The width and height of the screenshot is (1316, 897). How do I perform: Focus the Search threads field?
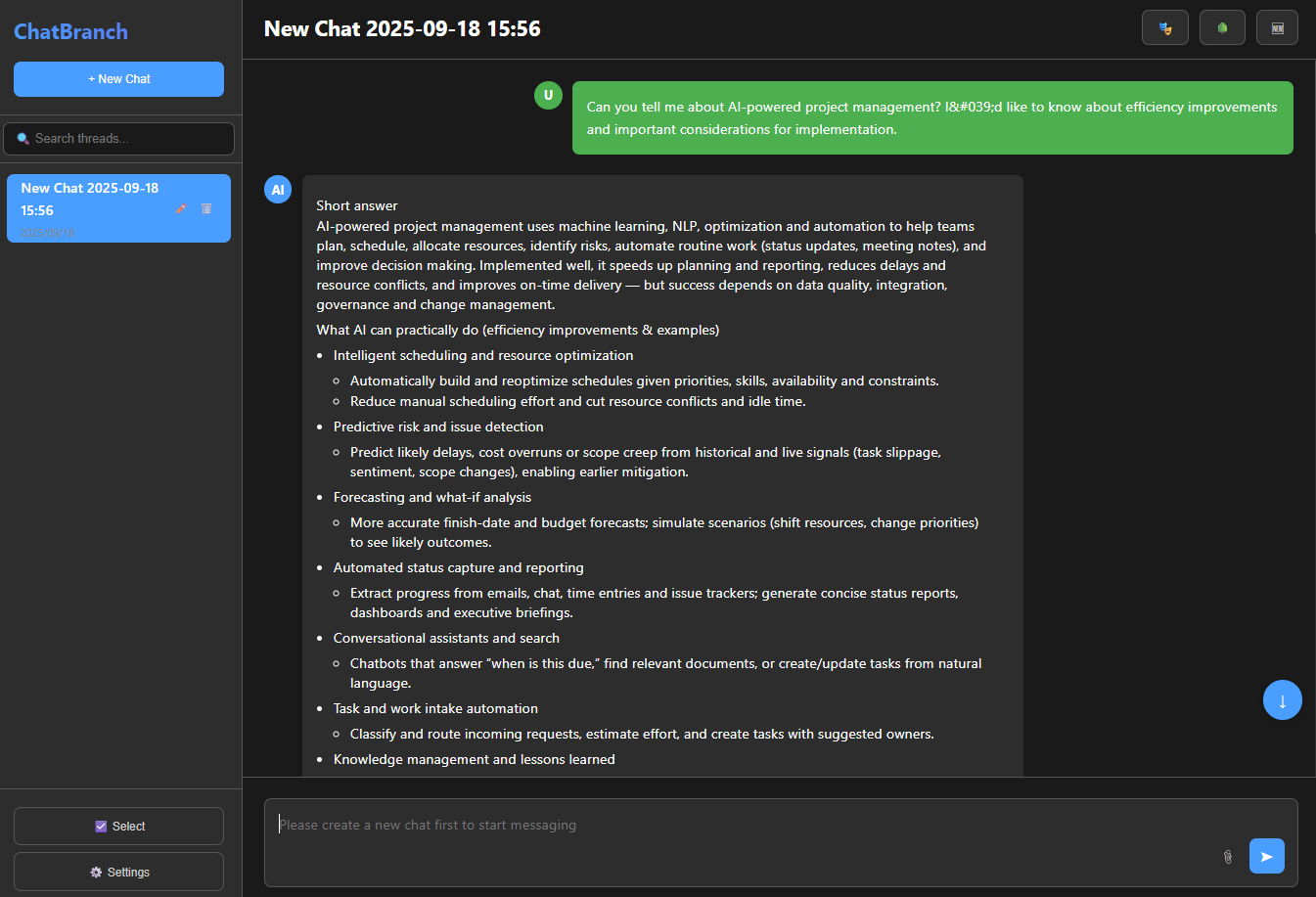point(118,139)
